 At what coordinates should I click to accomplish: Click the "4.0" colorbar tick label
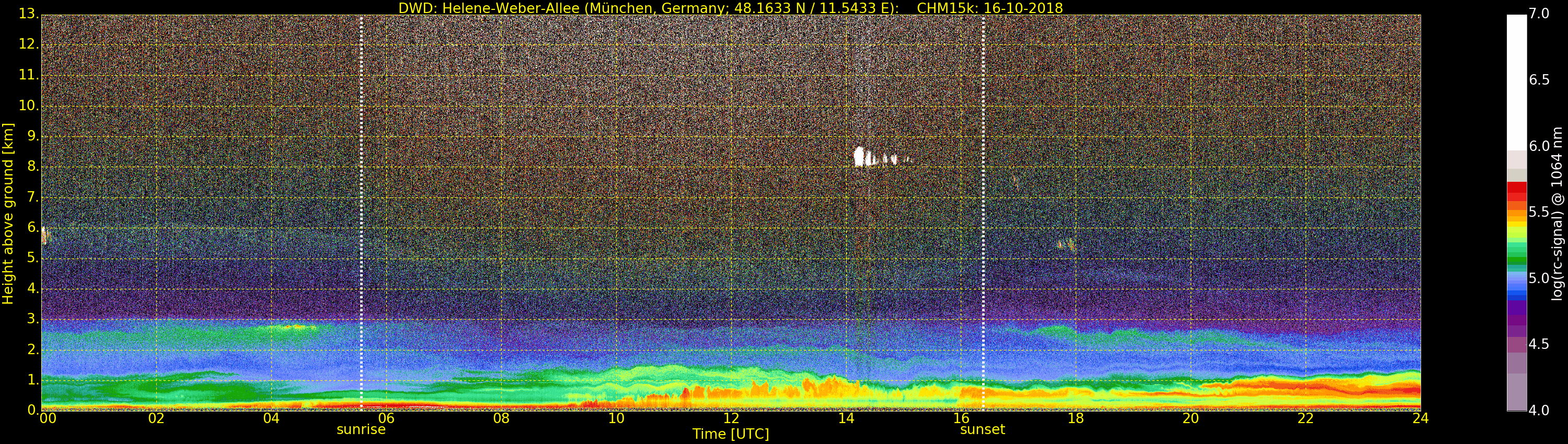[x=1539, y=411]
